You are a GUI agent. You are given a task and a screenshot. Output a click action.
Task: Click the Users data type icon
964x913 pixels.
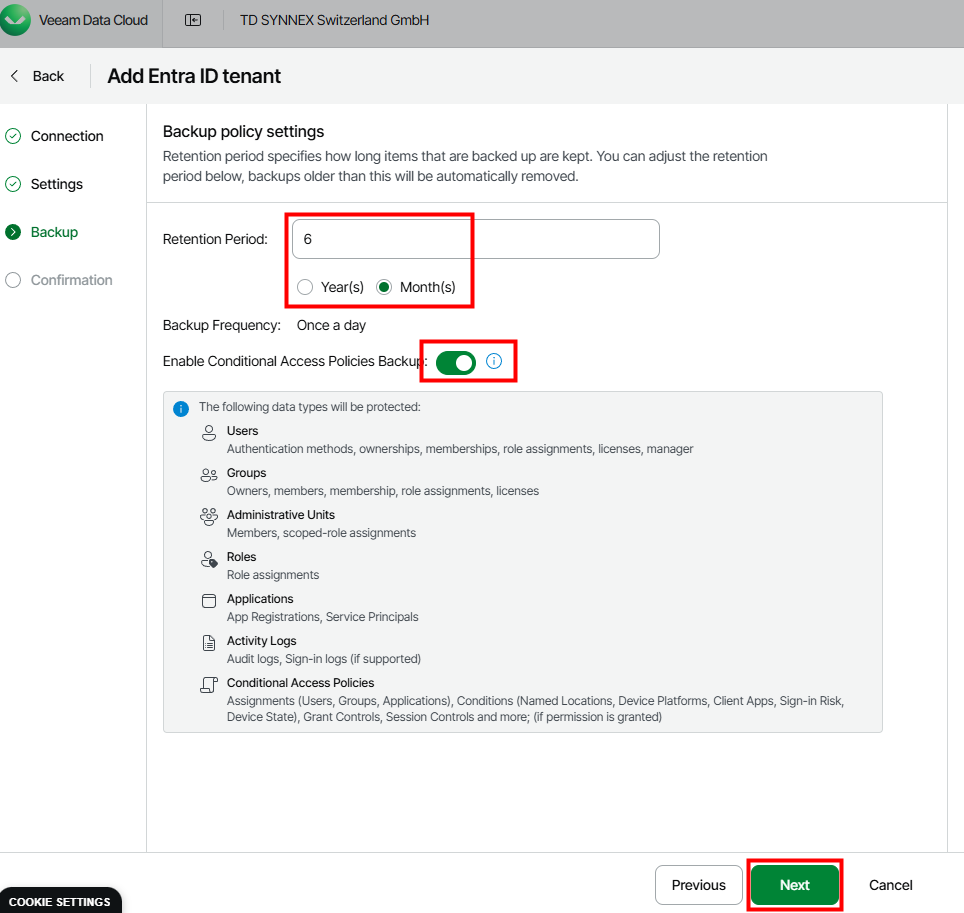tap(209, 432)
